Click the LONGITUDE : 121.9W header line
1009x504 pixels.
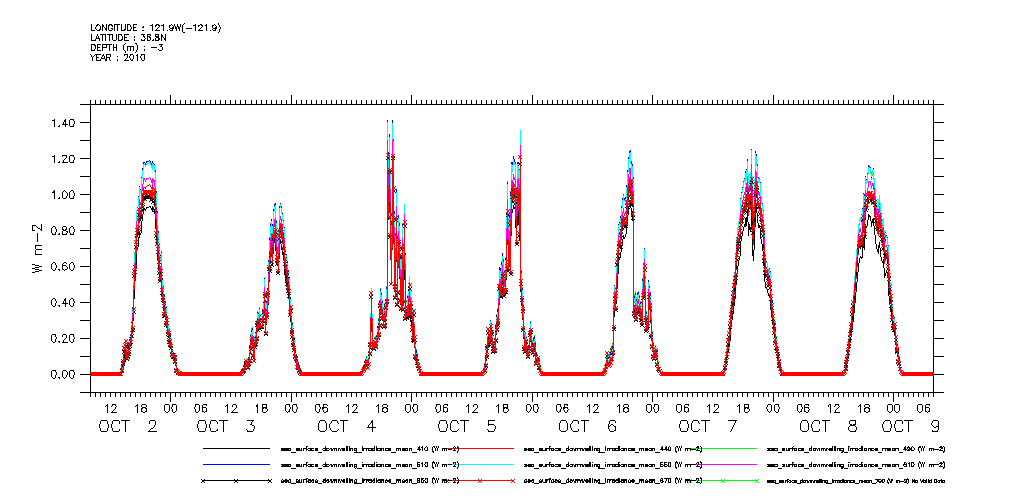coord(158,28)
